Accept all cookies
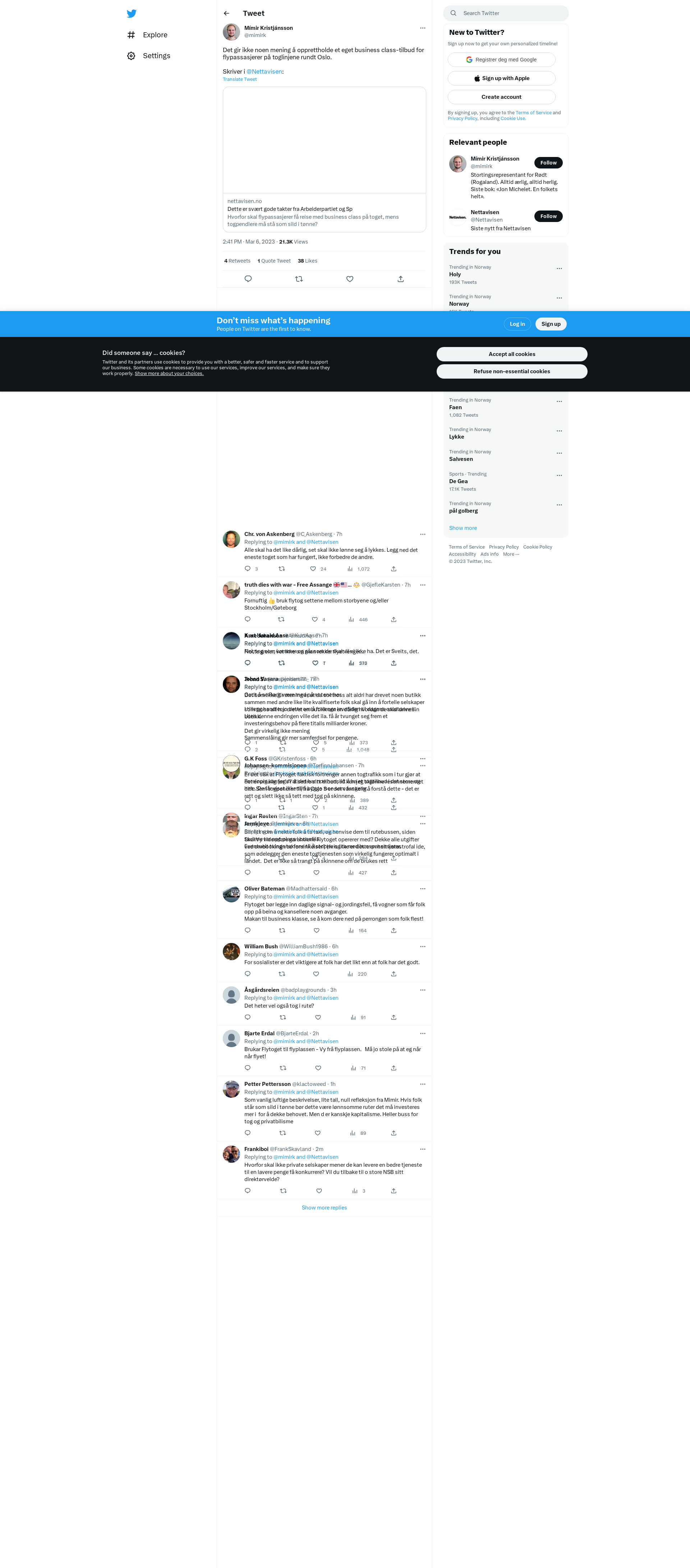The image size is (690, 1568). coord(511,354)
